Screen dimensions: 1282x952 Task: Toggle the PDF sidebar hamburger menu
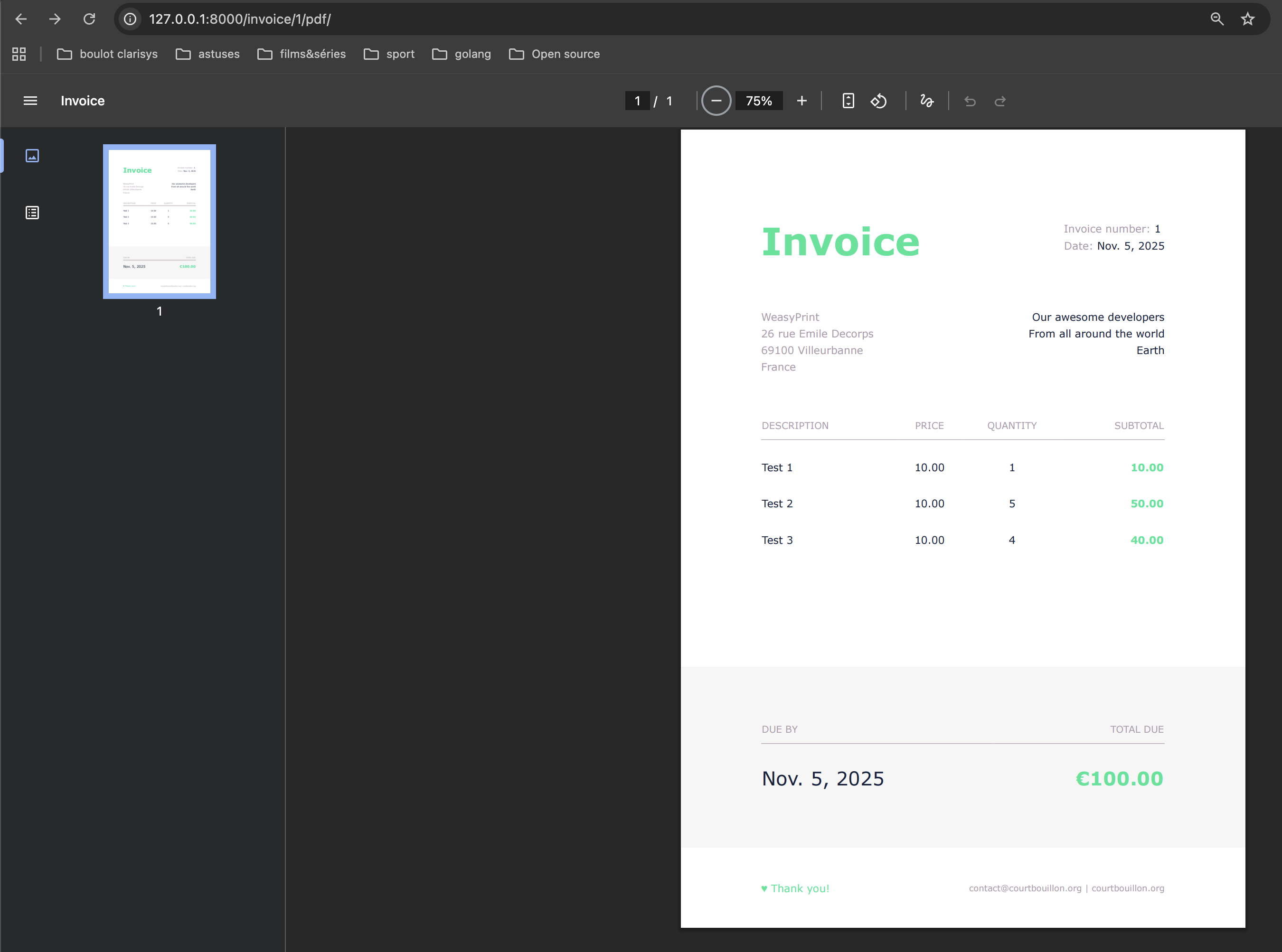coord(30,101)
